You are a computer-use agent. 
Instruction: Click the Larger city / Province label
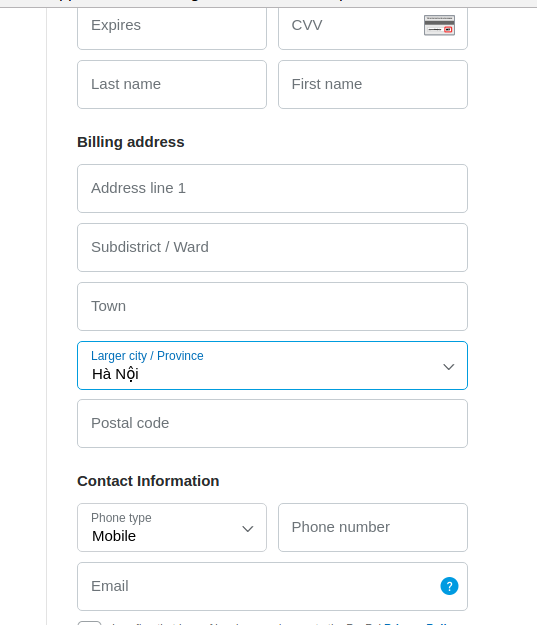click(147, 356)
